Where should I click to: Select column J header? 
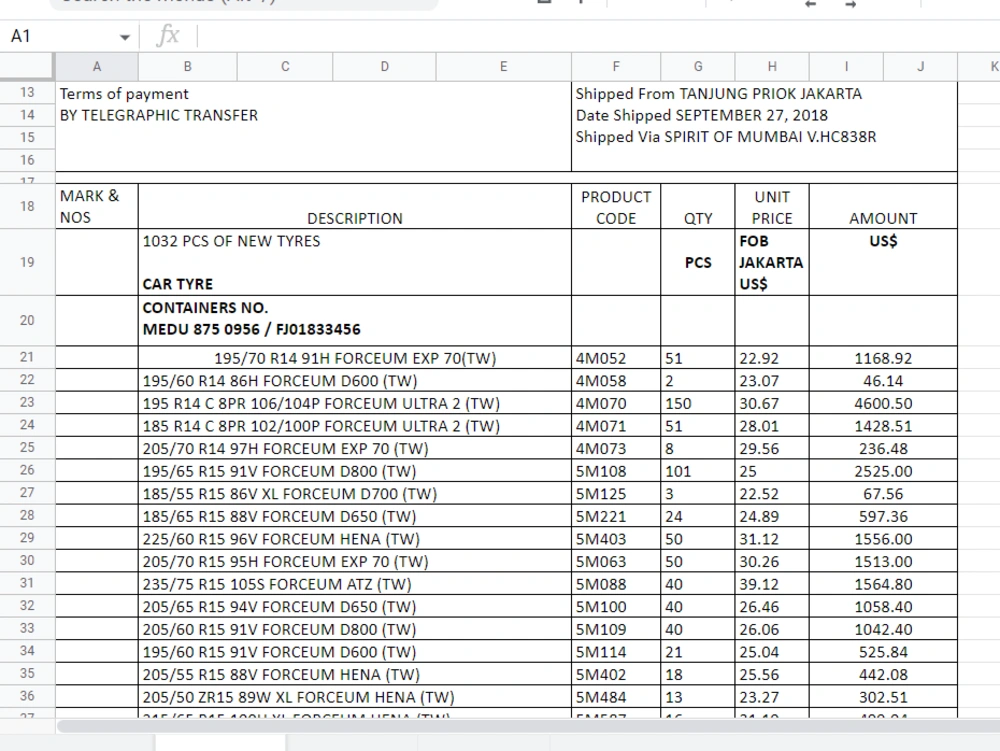point(920,66)
